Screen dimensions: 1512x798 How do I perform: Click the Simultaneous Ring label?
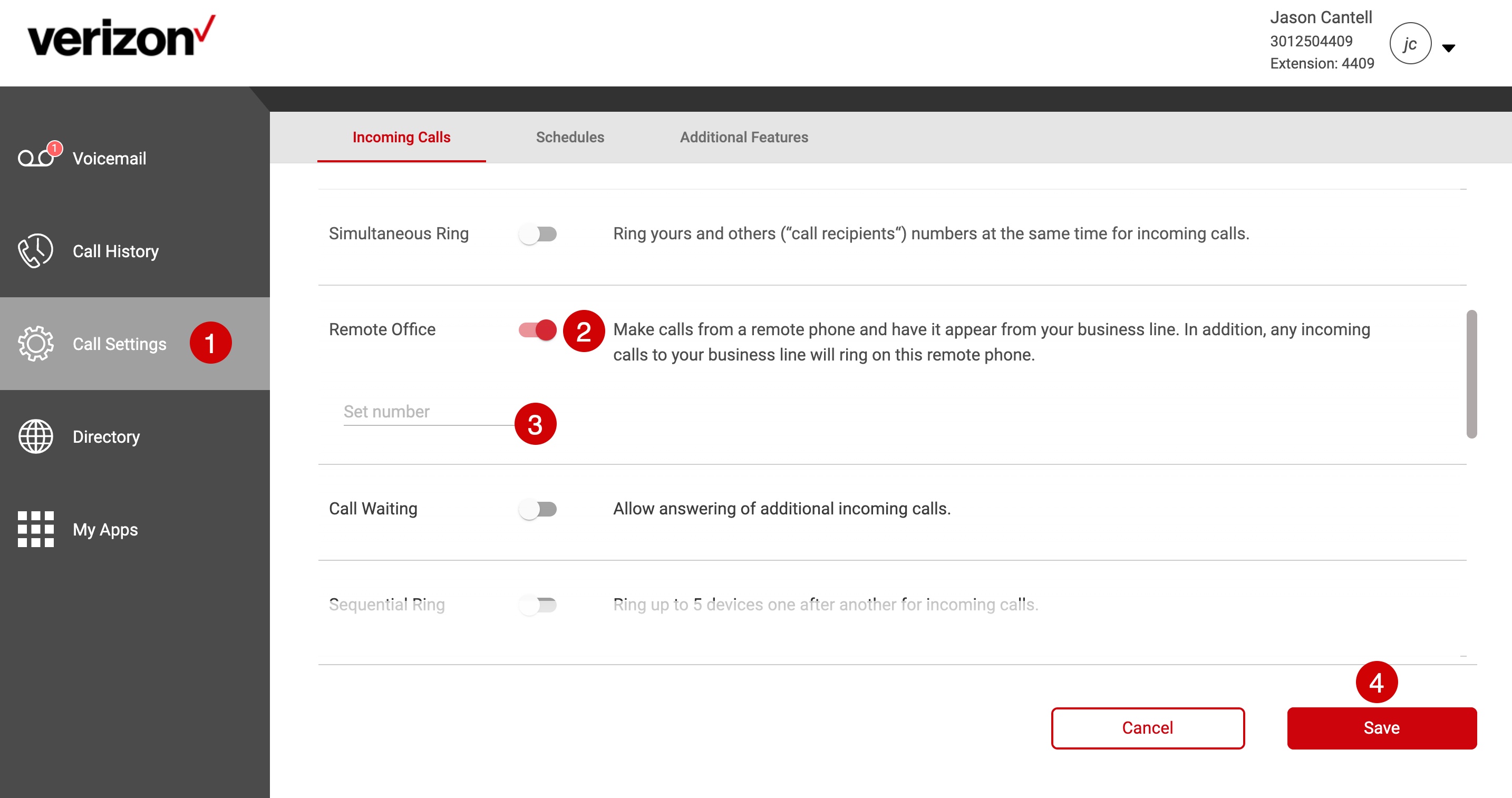click(399, 233)
